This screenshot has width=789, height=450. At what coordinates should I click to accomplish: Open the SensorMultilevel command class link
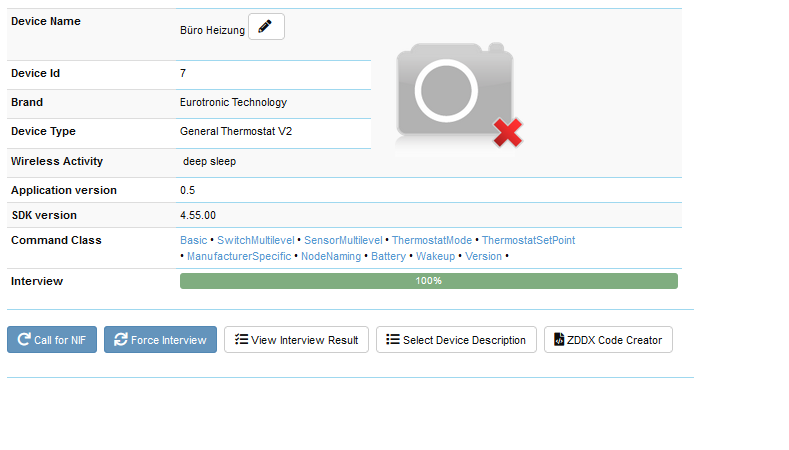tap(343, 240)
